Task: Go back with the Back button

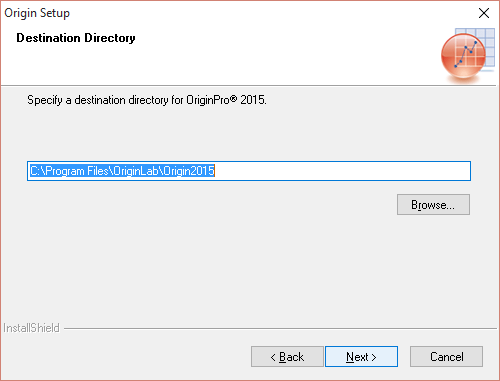Action: (287, 356)
